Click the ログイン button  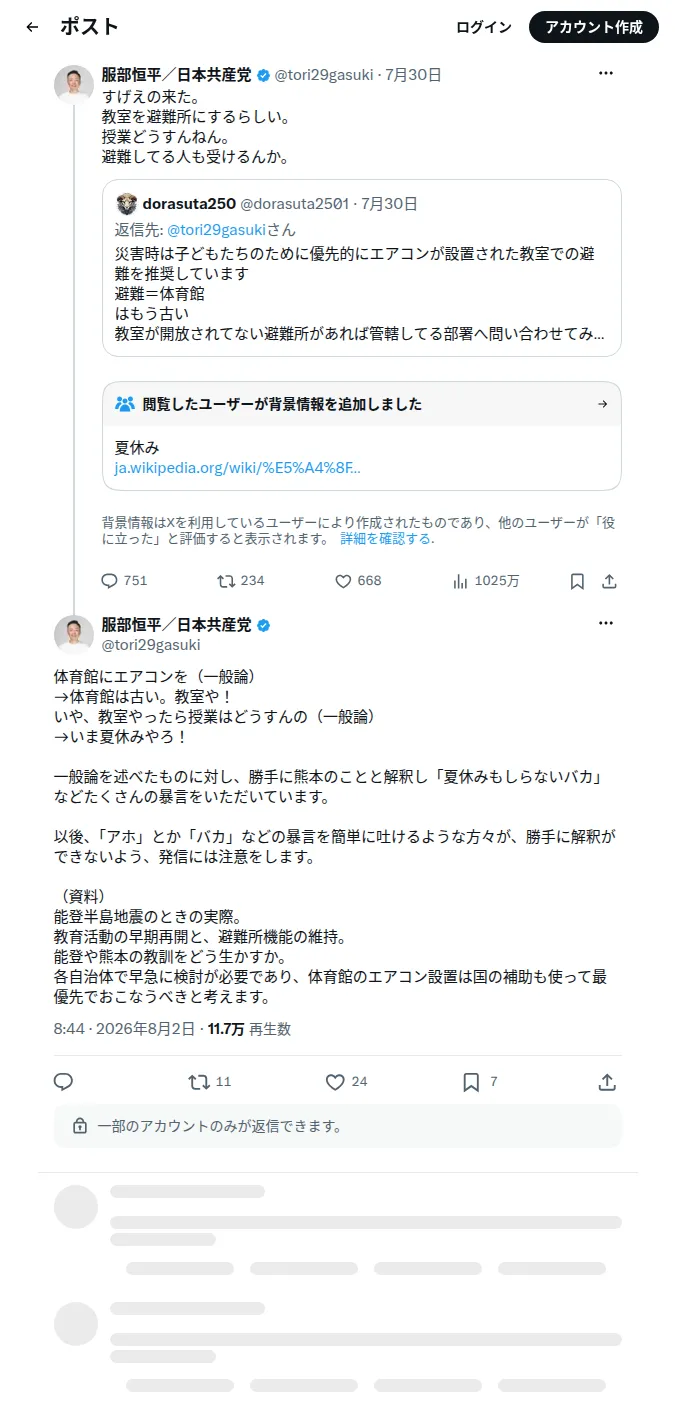point(484,27)
